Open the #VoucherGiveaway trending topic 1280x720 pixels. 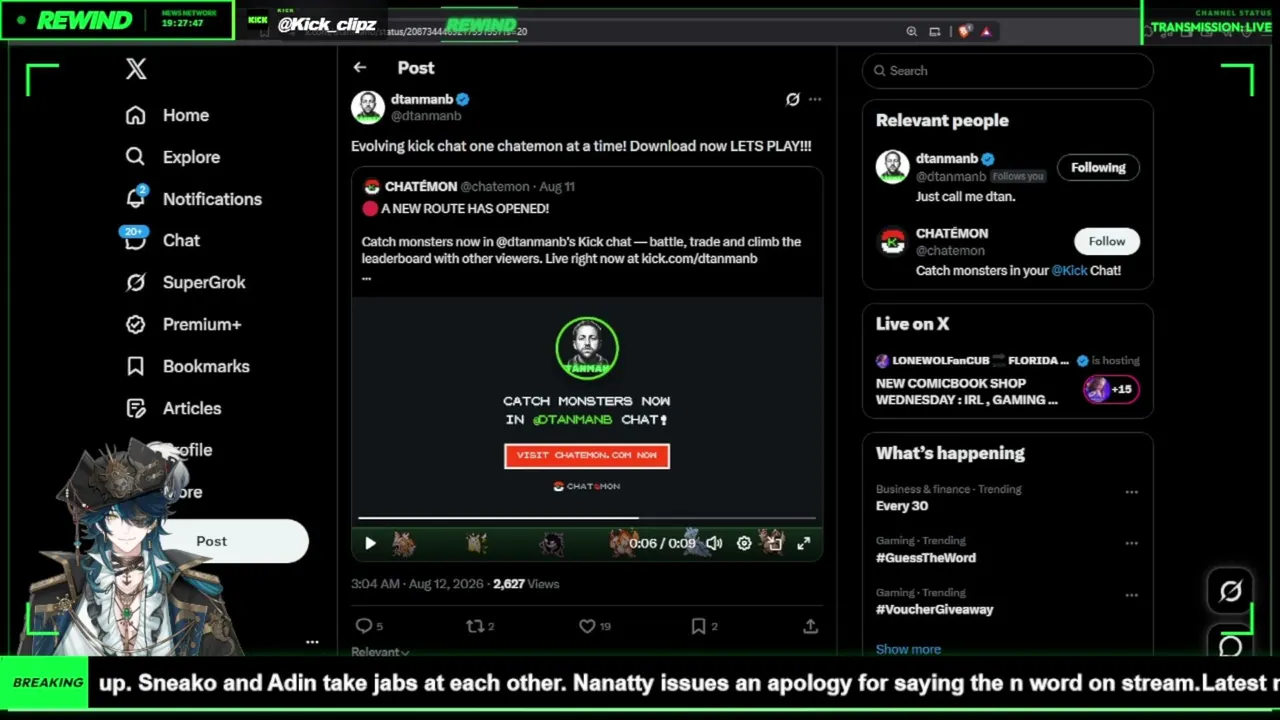click(x=935, y=610)
